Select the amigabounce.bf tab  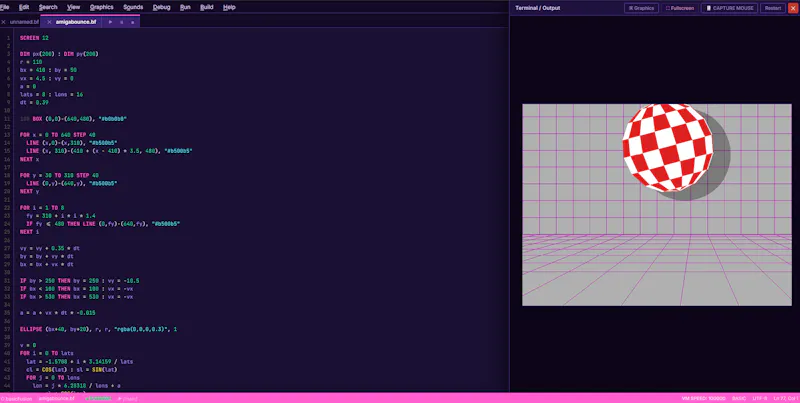point(76,22)
